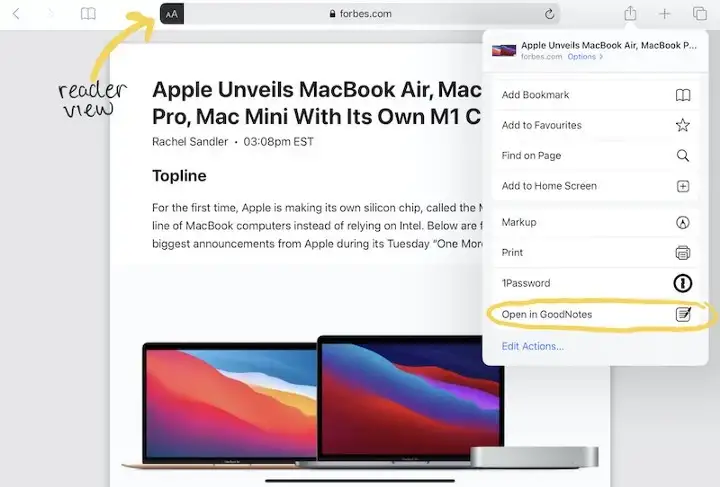The height and width of the screenshot is (487, 720).
Task: Open the bookmarks book icon
Action: (88, 14)
